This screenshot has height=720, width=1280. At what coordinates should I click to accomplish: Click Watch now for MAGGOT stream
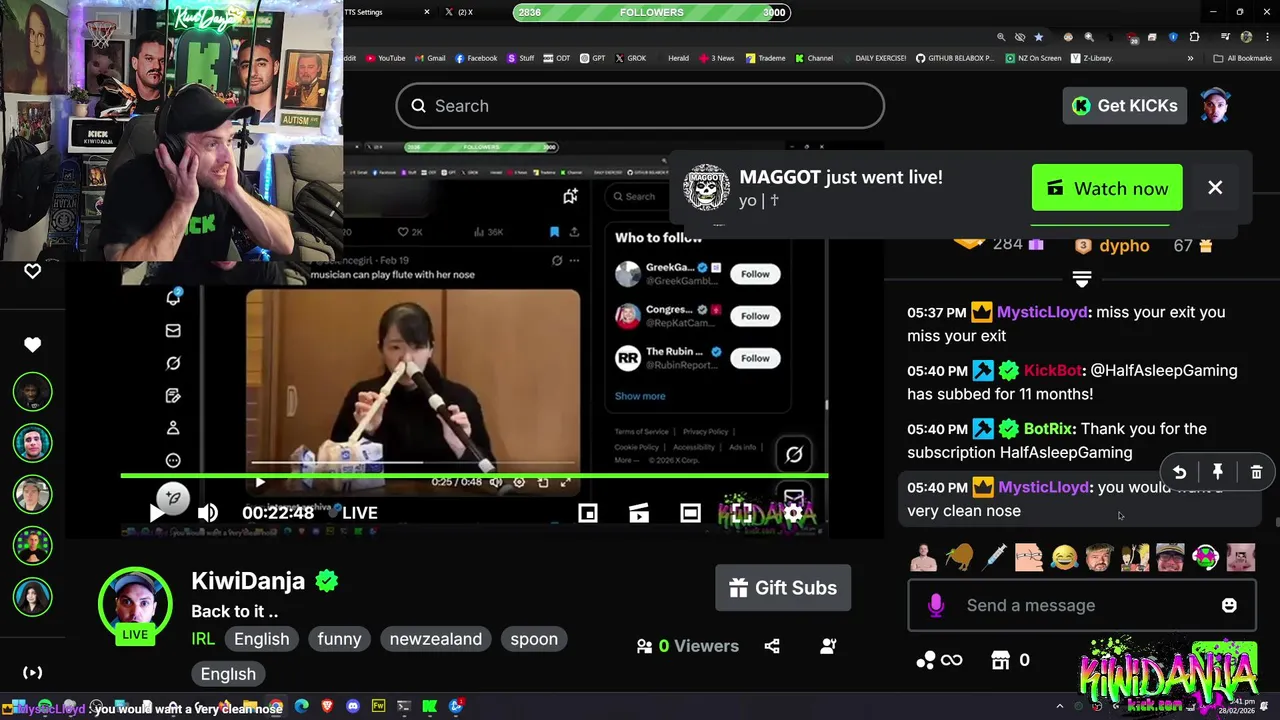click(1107, 188)
